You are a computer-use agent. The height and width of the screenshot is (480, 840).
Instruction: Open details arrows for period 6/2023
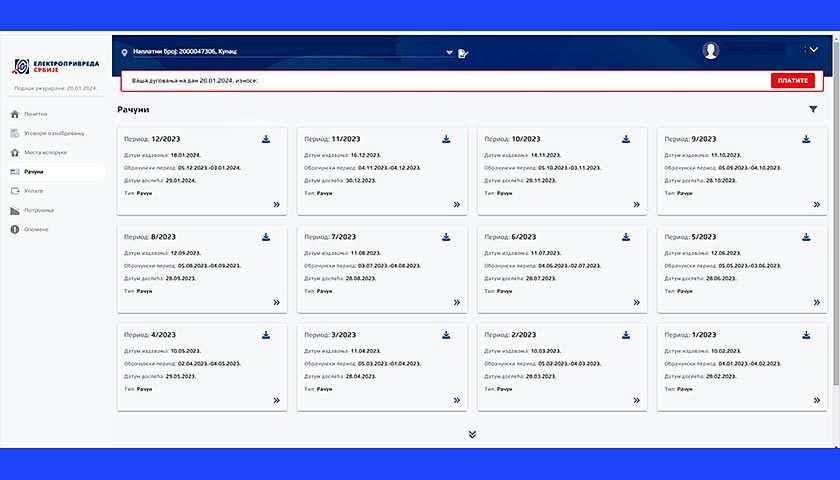[x=636, y=303]
